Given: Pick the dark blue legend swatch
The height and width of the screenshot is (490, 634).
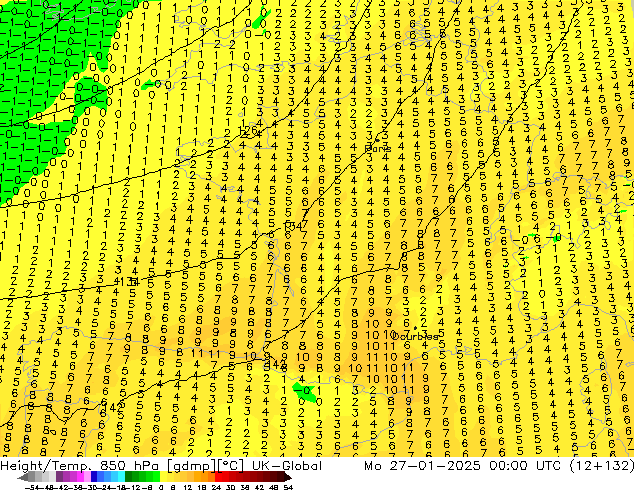Looking at the screenshot, I should coord(94,477).
